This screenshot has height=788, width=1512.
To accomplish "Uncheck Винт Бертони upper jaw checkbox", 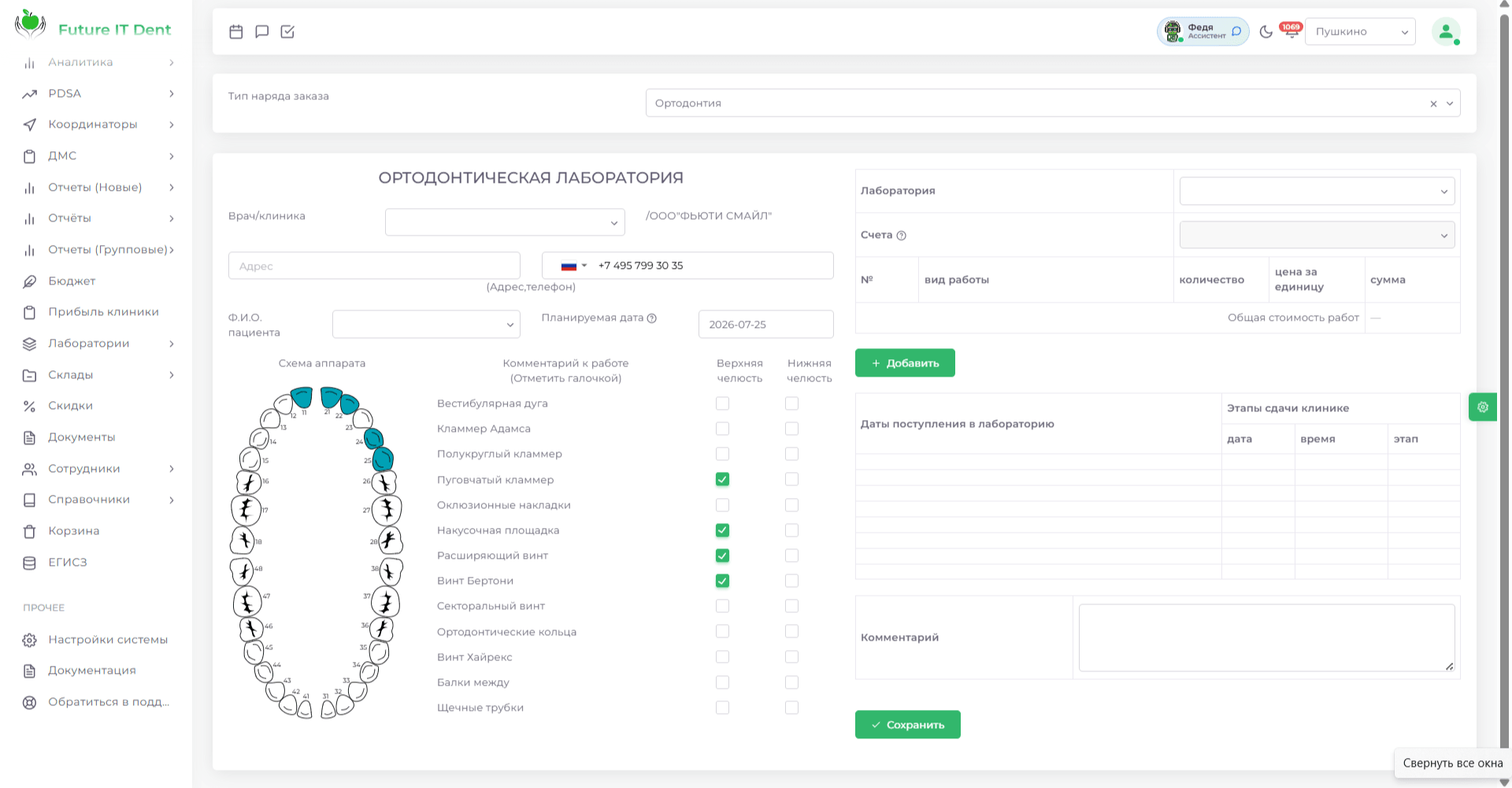I will pyautogui.click(x=722, y=581).
